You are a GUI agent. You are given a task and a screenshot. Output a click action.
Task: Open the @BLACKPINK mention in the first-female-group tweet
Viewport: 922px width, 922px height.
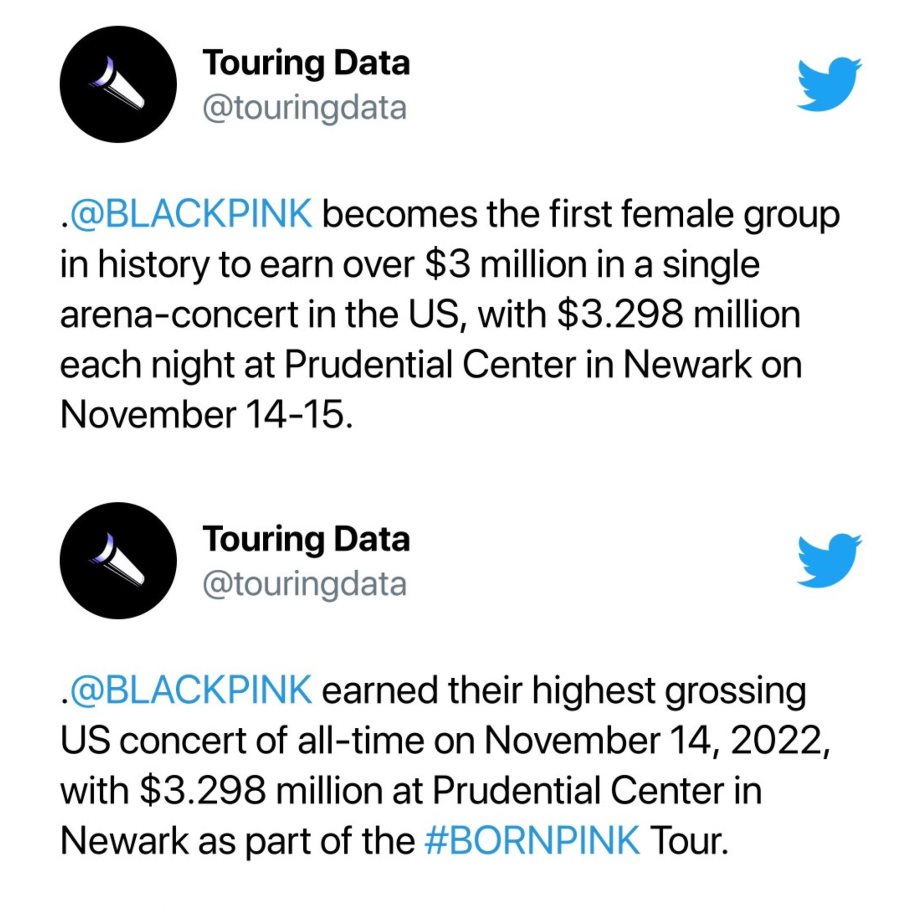[188, 213]
